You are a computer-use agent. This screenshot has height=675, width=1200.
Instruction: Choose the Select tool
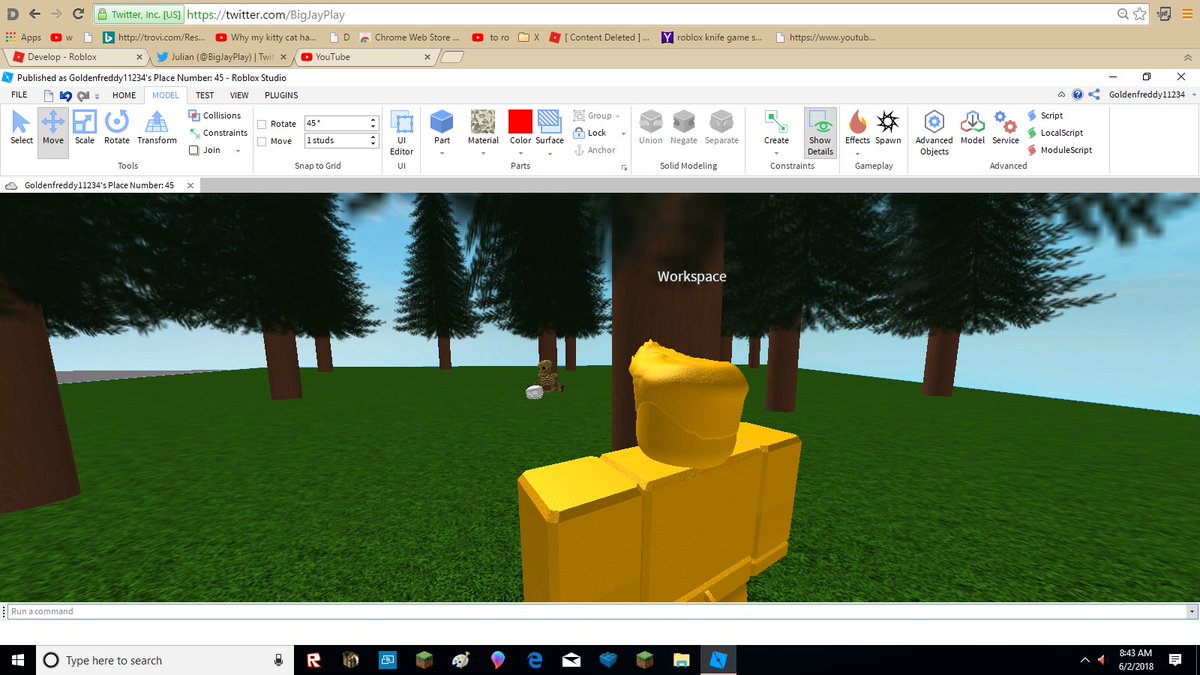(x=21, y=128)
